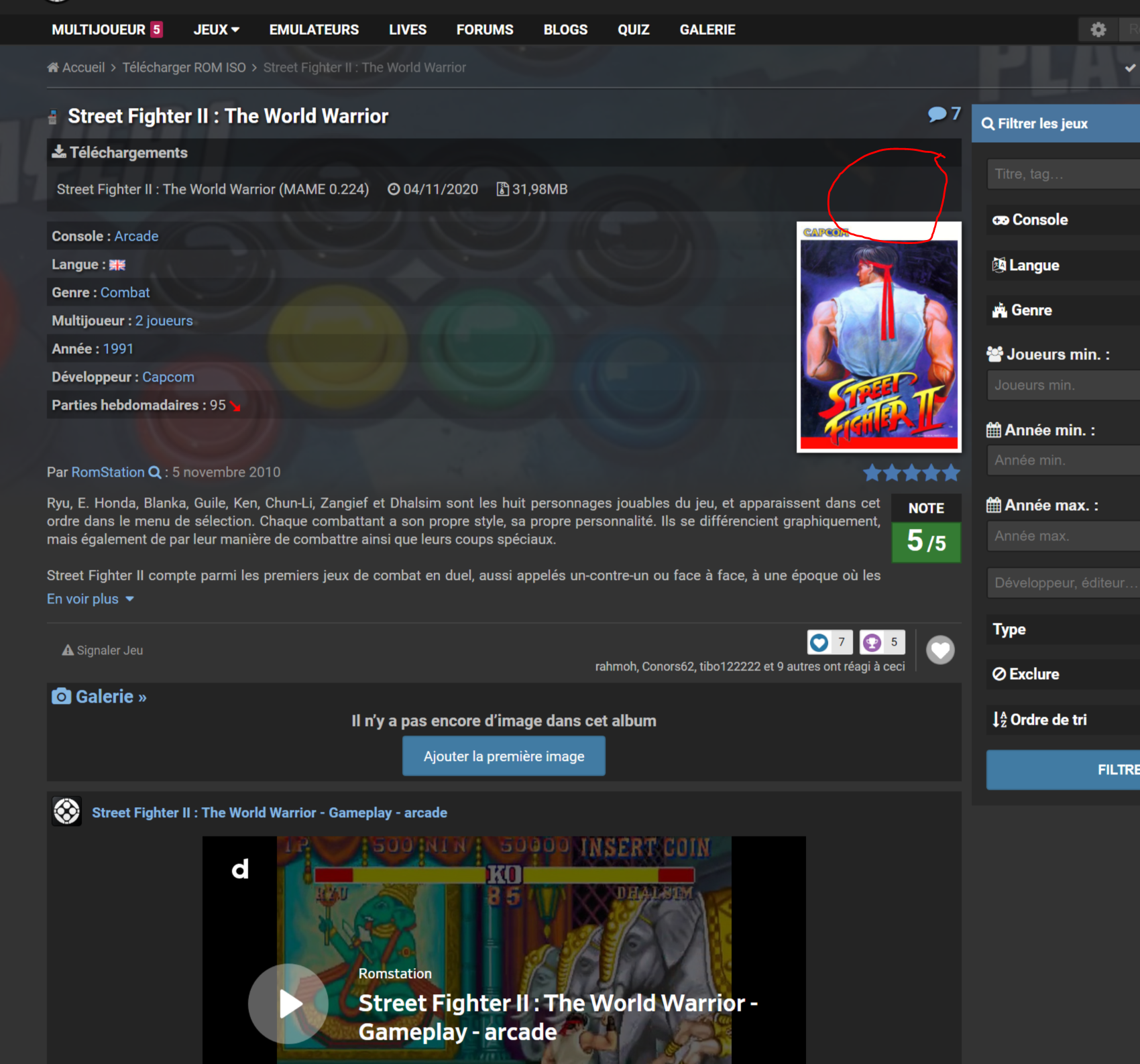
Task: Open the Street Fighter II cover thumbnail
Action: point(878,337)
